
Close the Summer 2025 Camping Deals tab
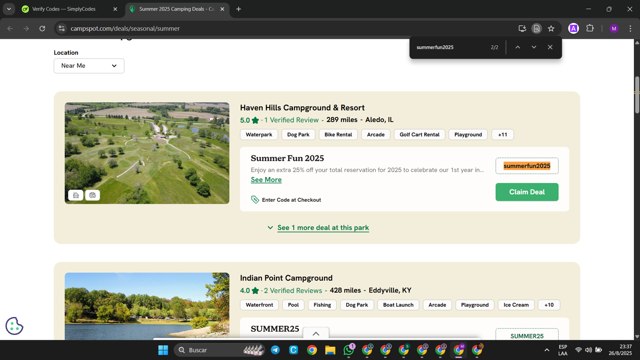tap(222, 9)
